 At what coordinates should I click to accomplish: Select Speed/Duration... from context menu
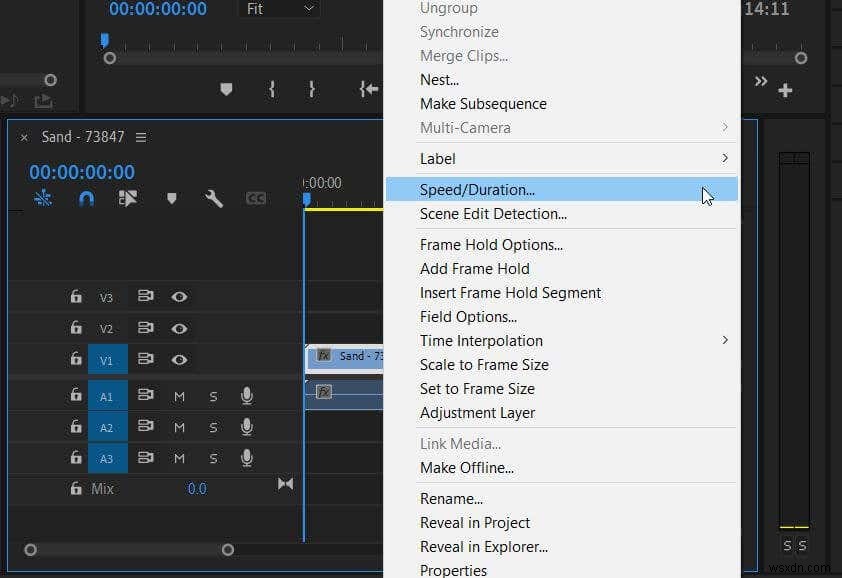click(x=477, y=189)
